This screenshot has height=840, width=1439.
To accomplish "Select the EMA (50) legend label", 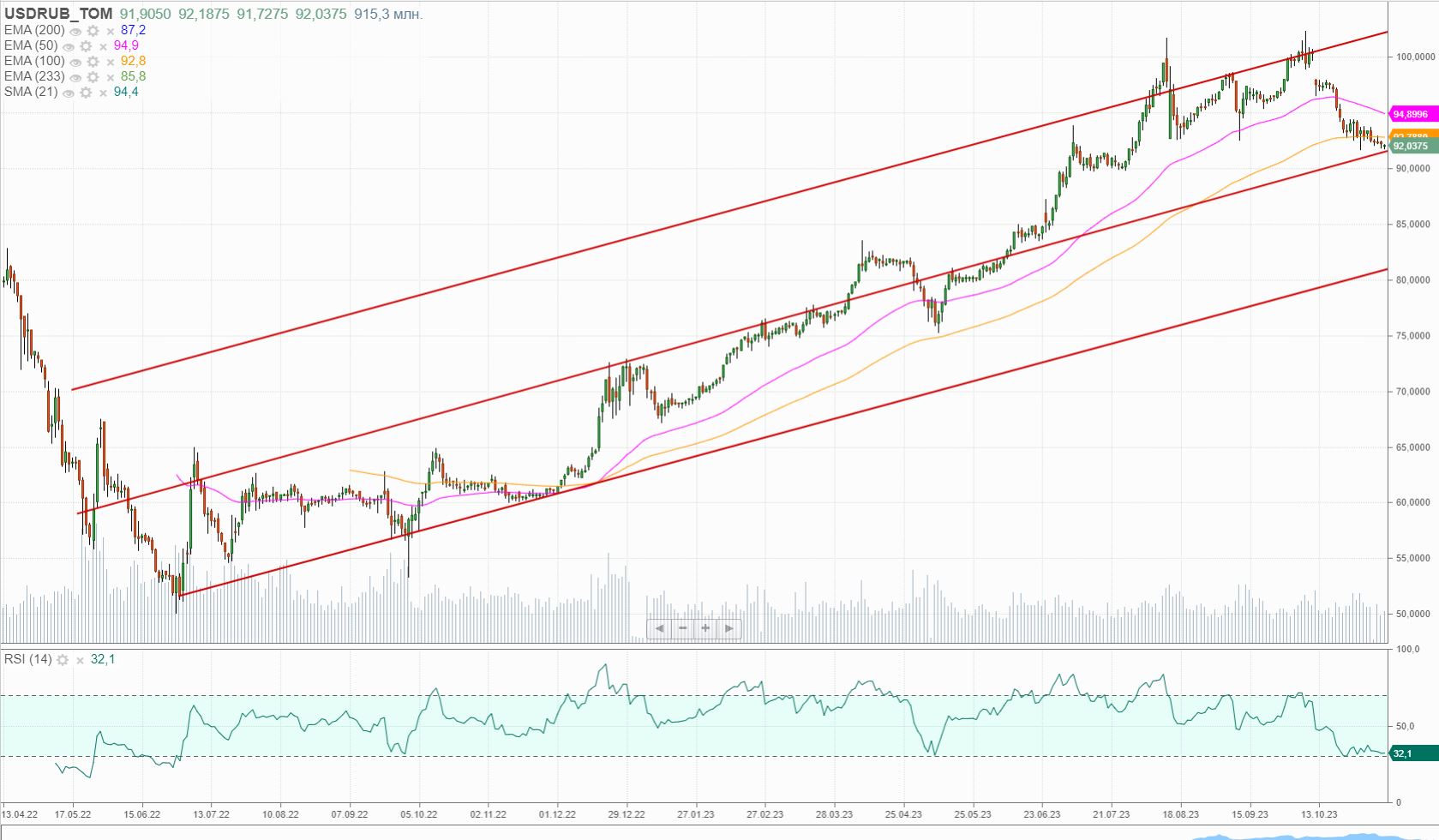I will tap(31, 45).
